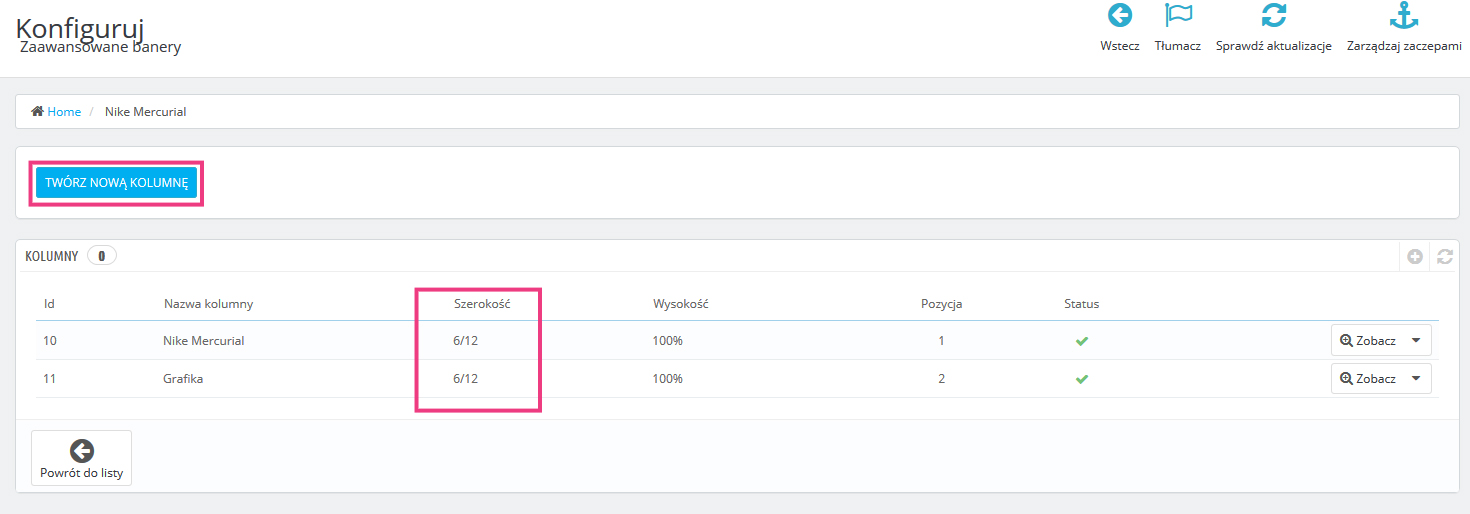Click the Pozycja column header
Screen dimensions: 1470x514
(941, 304)
